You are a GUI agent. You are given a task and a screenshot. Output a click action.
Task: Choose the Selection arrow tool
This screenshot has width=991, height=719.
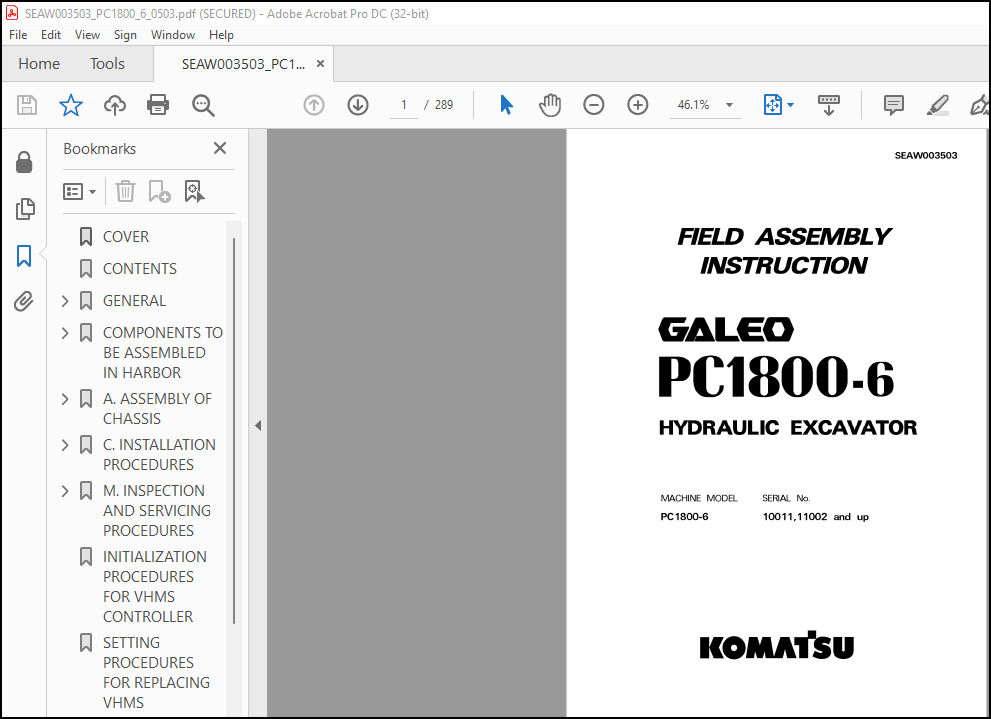click(506, 105)
